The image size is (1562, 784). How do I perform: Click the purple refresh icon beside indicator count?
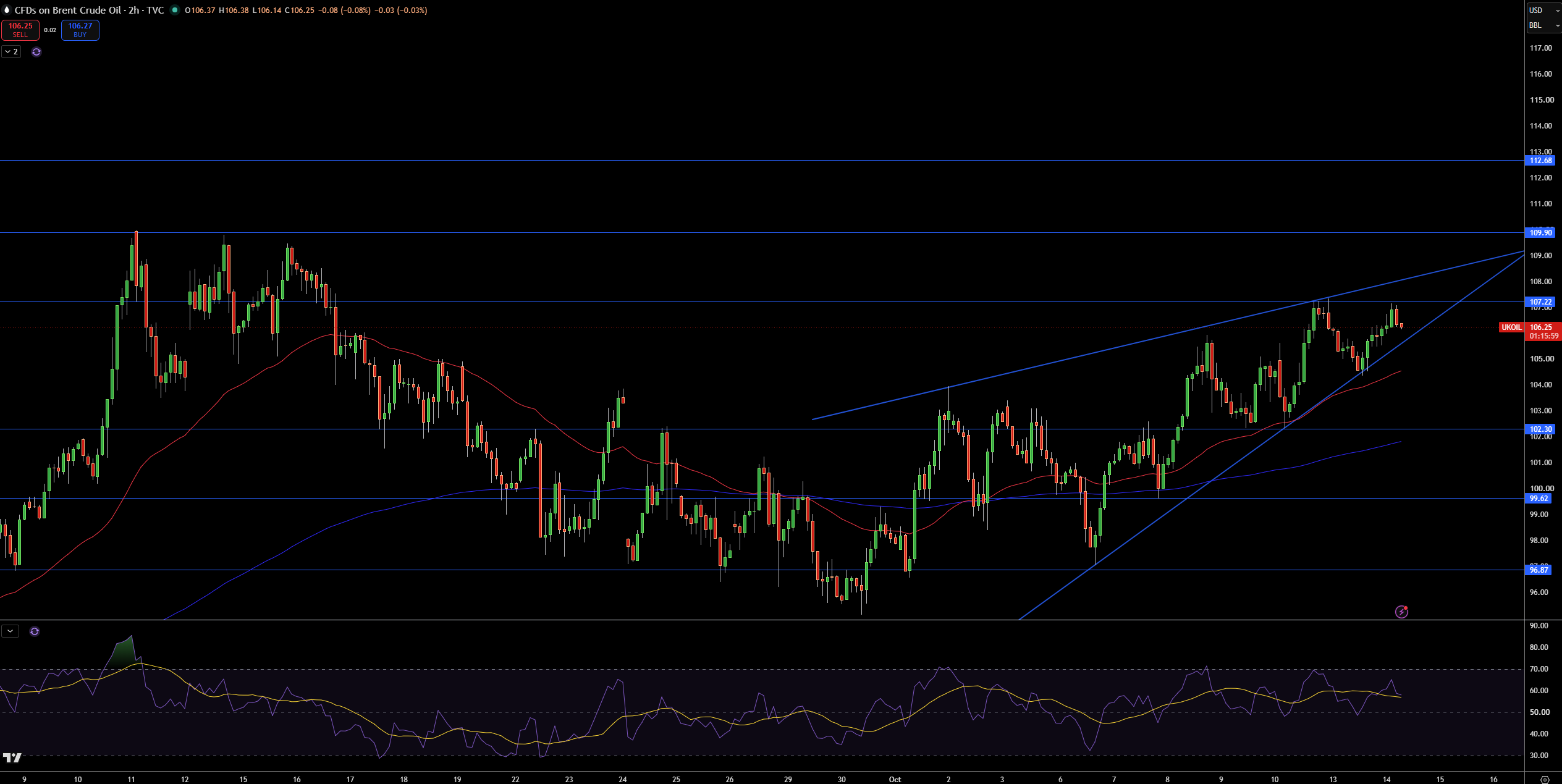click(x=36, y=52)
